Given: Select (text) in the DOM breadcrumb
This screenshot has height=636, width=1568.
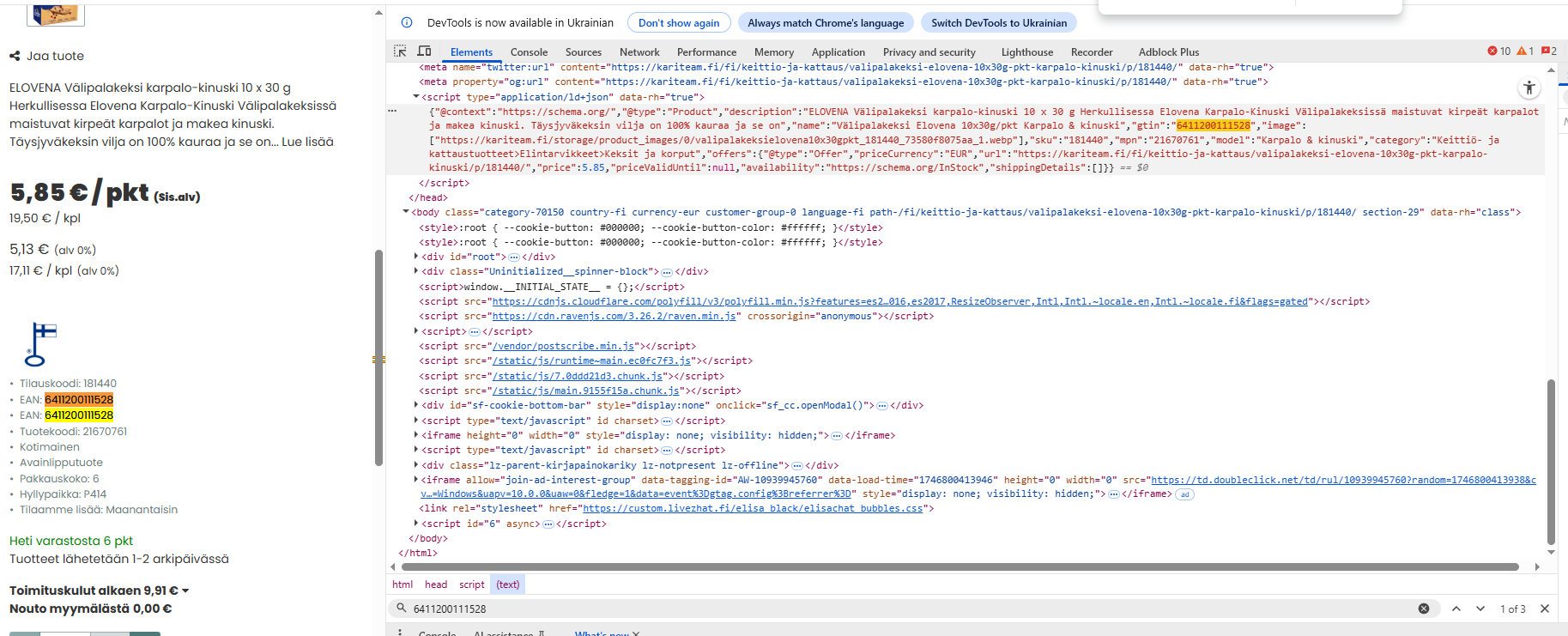Looking at the screenshot, I should (507, 585).
